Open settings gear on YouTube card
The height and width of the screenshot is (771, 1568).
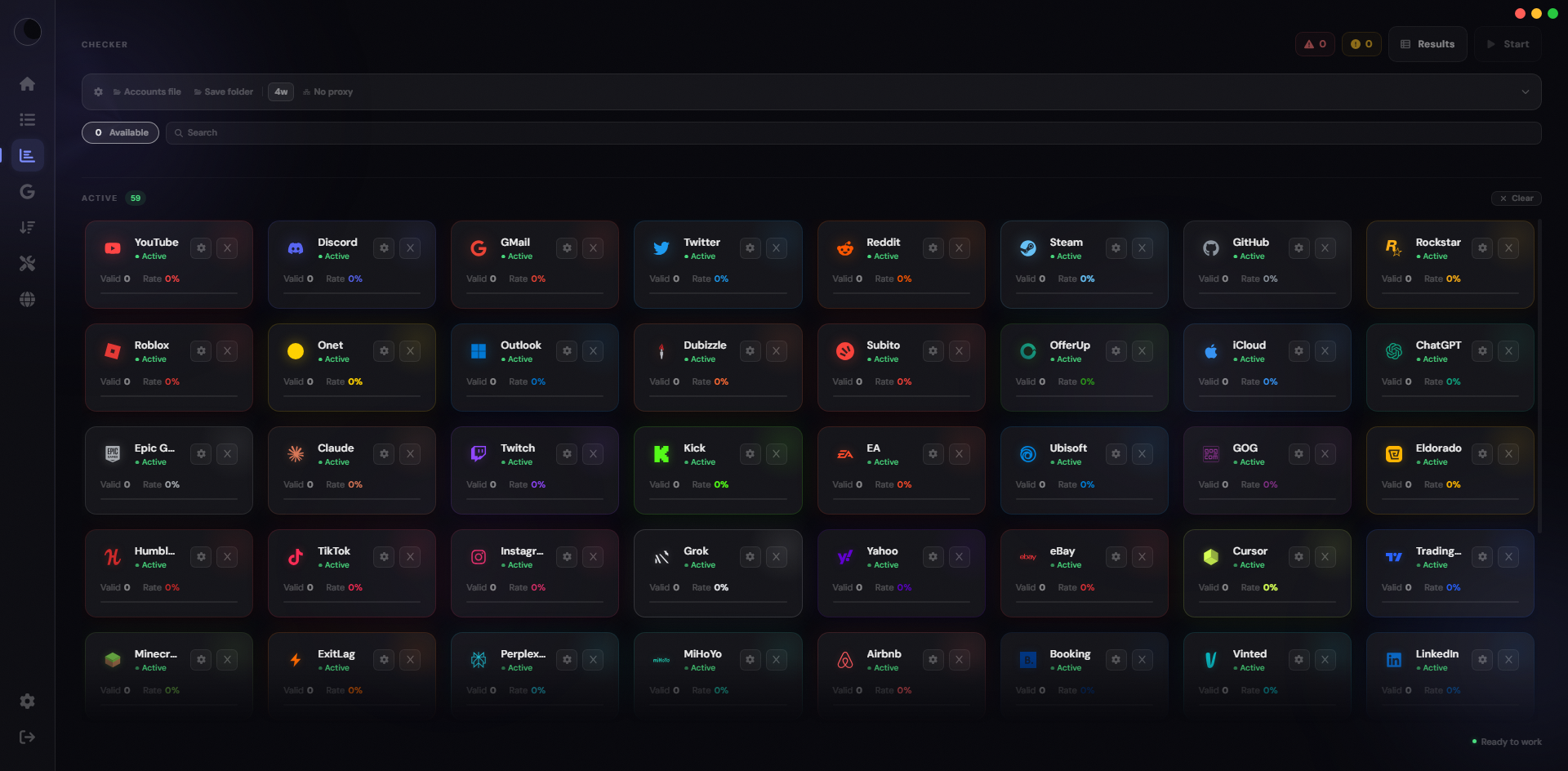click(x=201, y=247)
